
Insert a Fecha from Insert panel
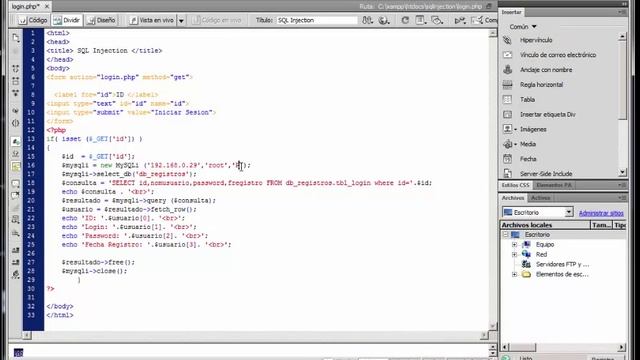(x=528, y=159)
